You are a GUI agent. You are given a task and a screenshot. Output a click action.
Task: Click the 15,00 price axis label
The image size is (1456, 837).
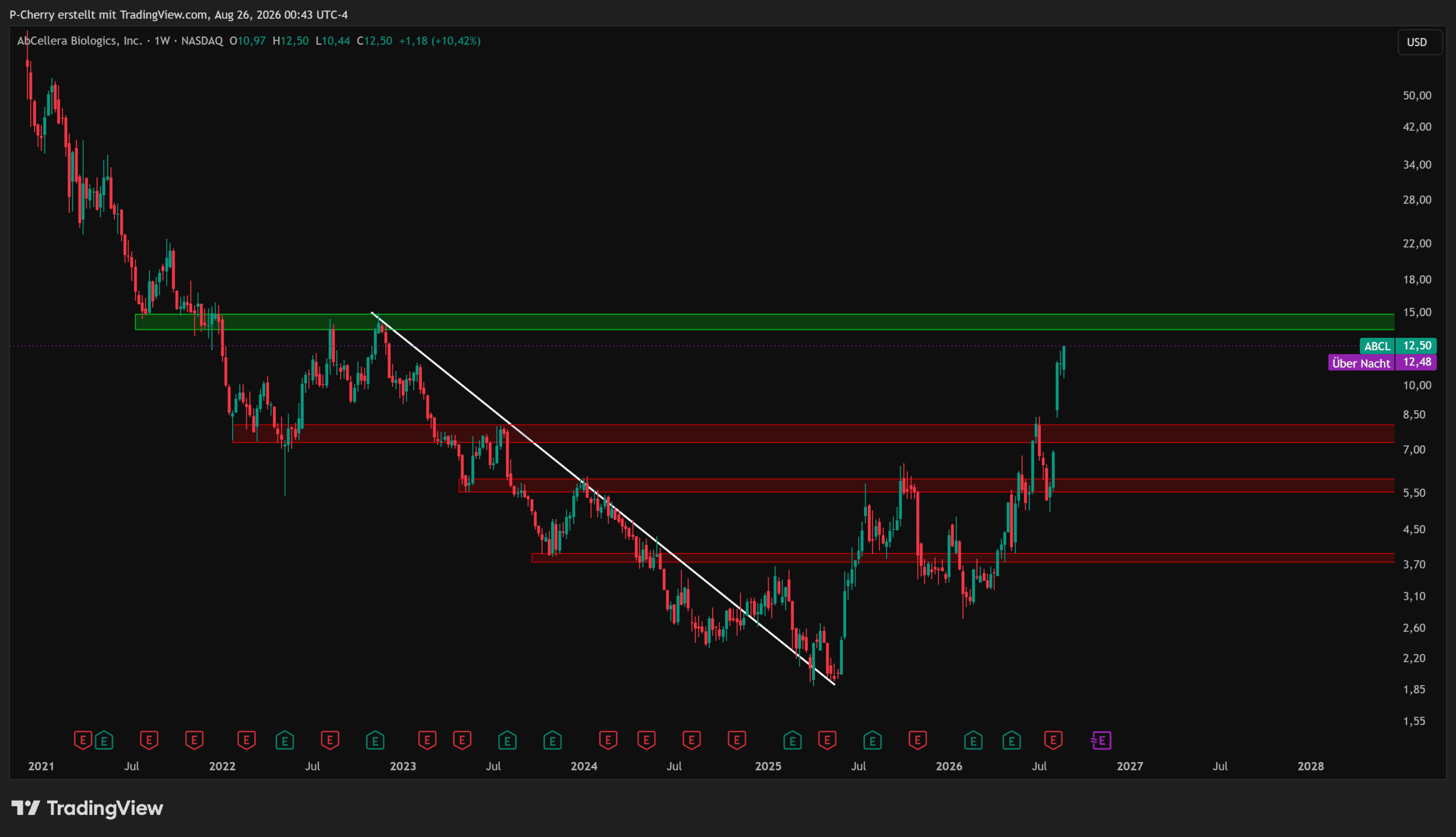[x=1417, y=313]
